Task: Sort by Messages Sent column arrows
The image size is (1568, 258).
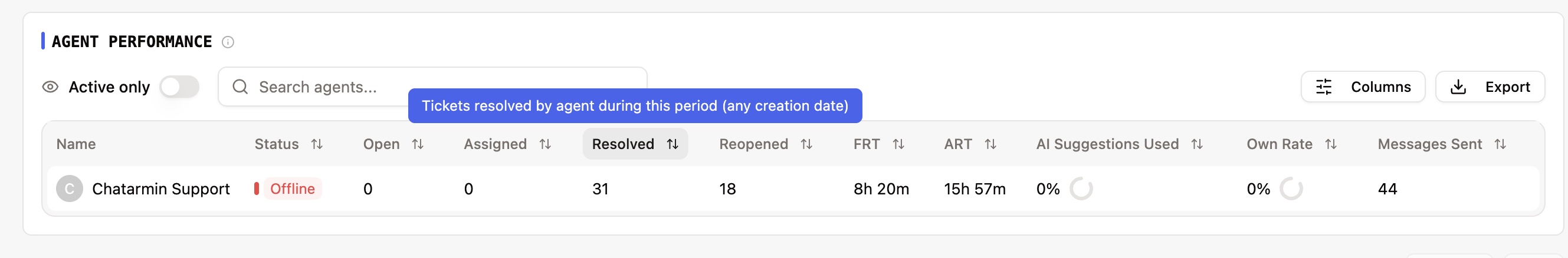Action: pyautogui.click(x=1500, y=144)
